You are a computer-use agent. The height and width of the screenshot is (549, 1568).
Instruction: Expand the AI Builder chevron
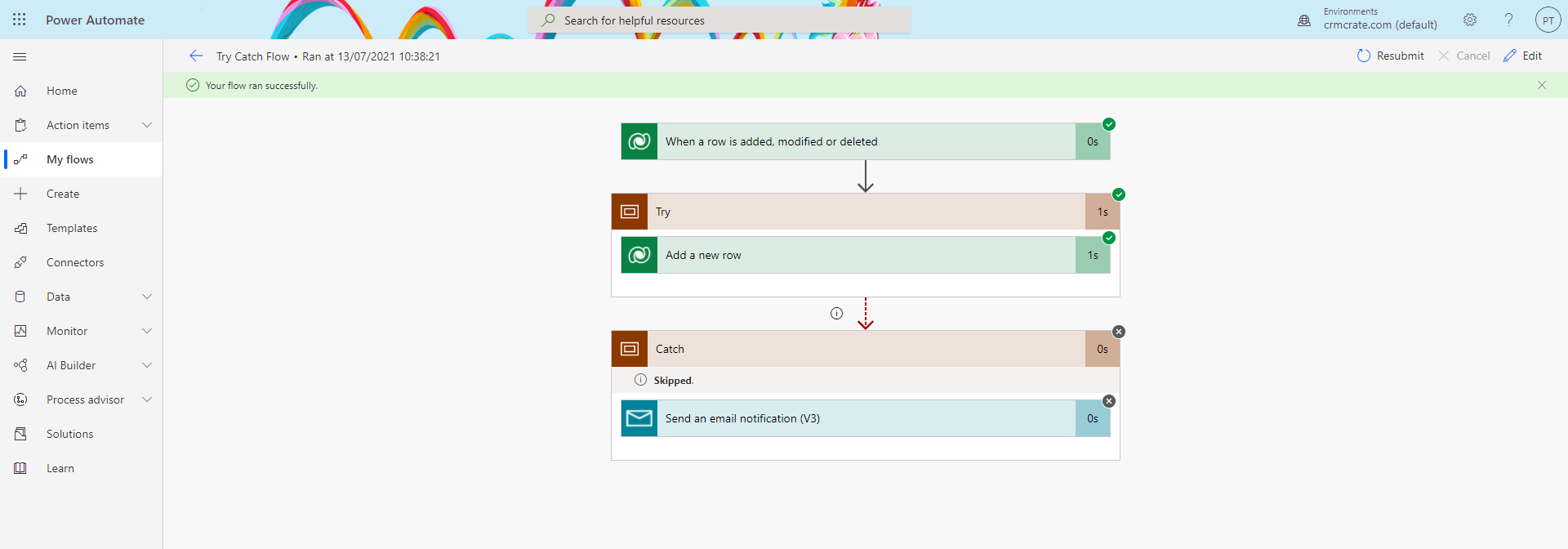coord(147,365)
